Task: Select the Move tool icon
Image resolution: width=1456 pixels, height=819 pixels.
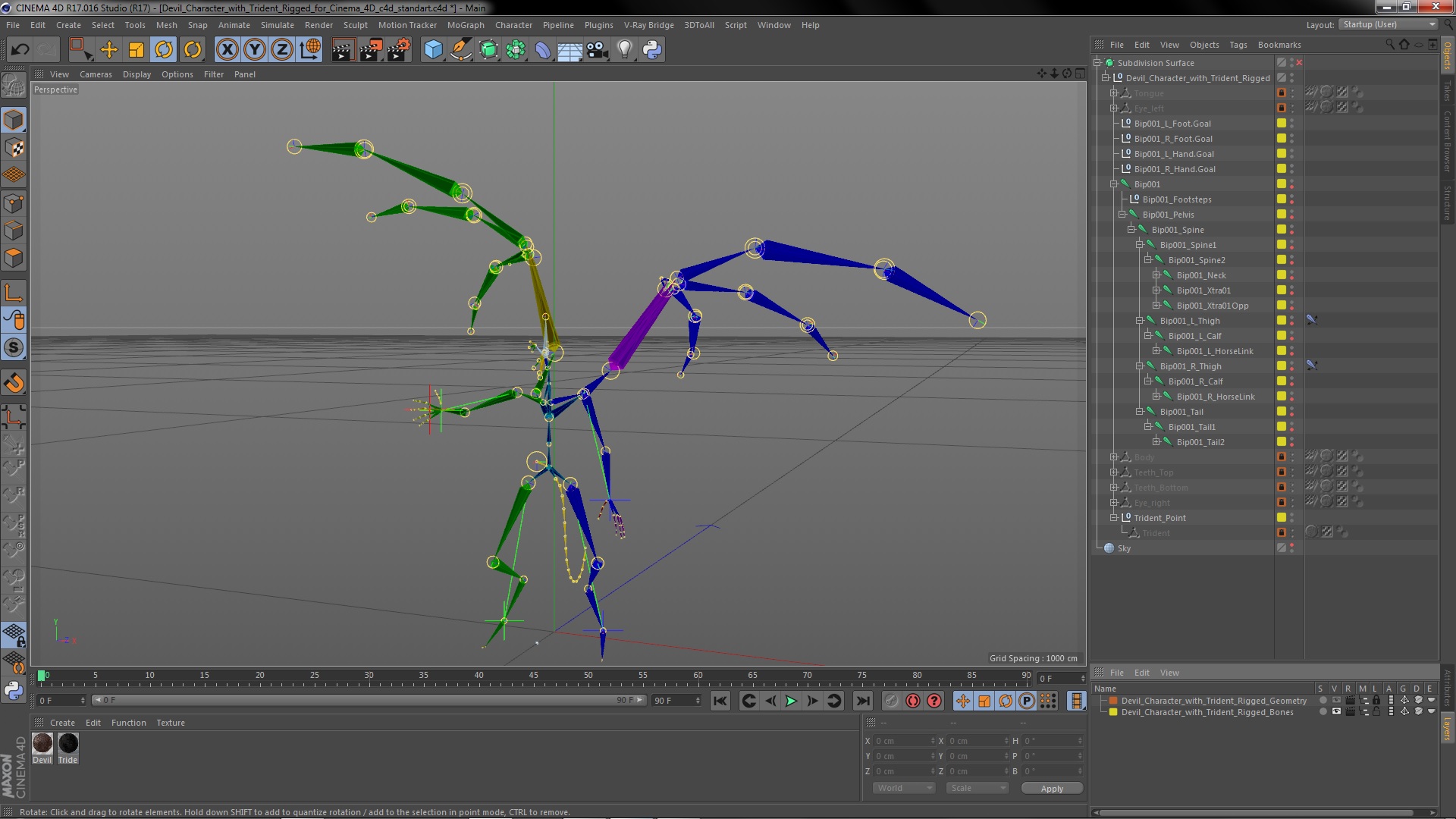Action: click(x=109, y=50)
